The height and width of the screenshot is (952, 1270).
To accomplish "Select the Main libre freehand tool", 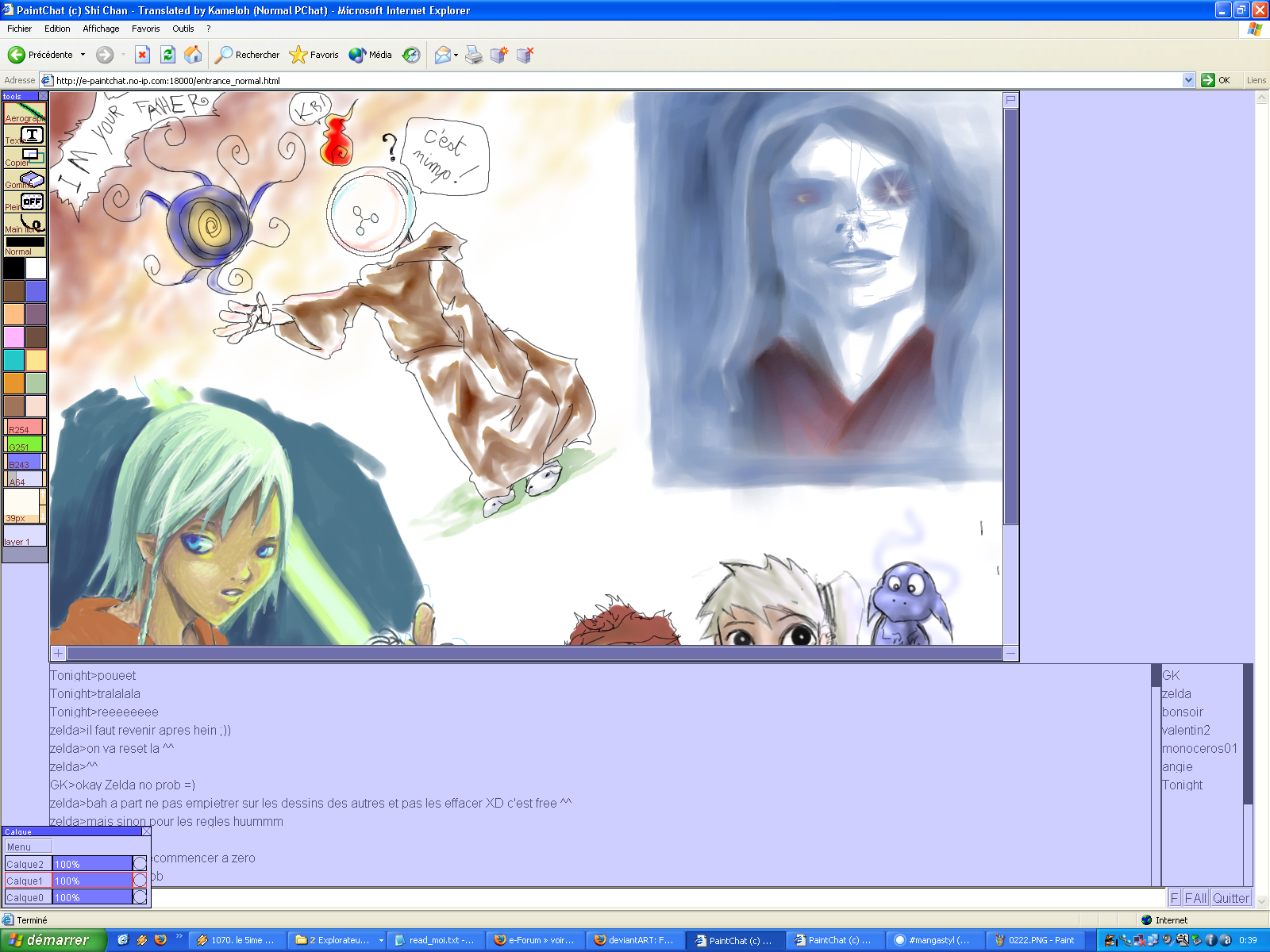I will [x=25, y=224].
